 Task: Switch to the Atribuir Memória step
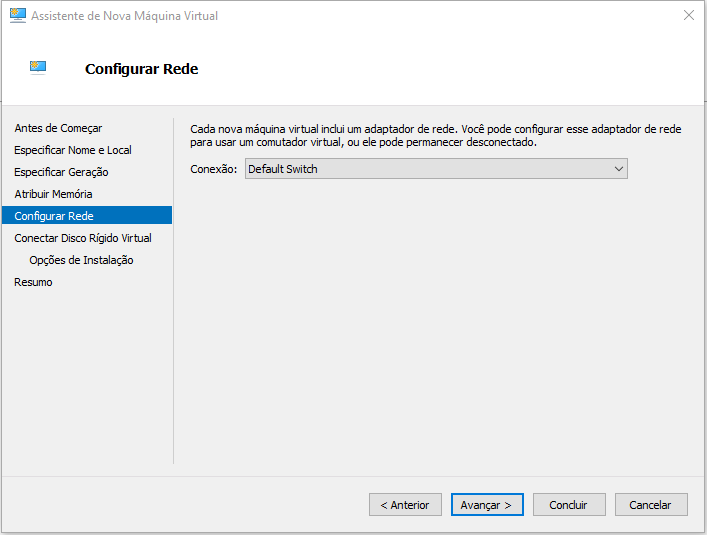[x=53, y=194]
